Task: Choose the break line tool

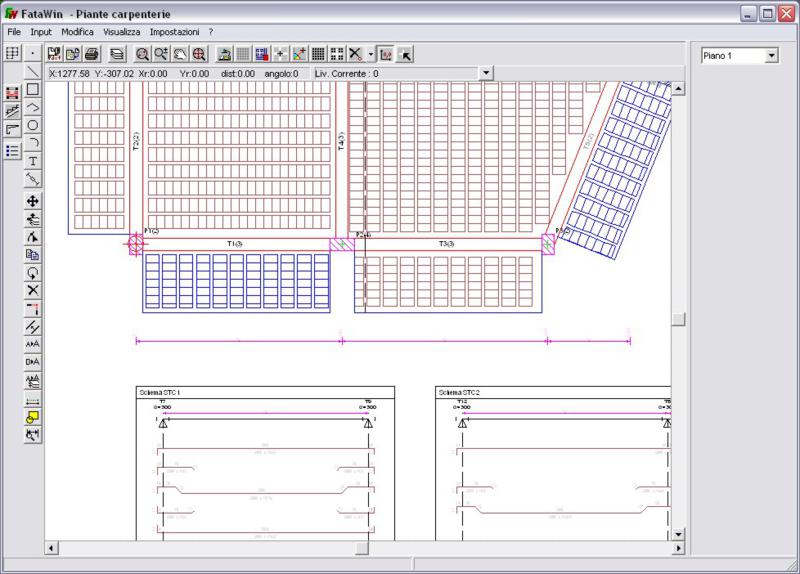Action: 33,327
